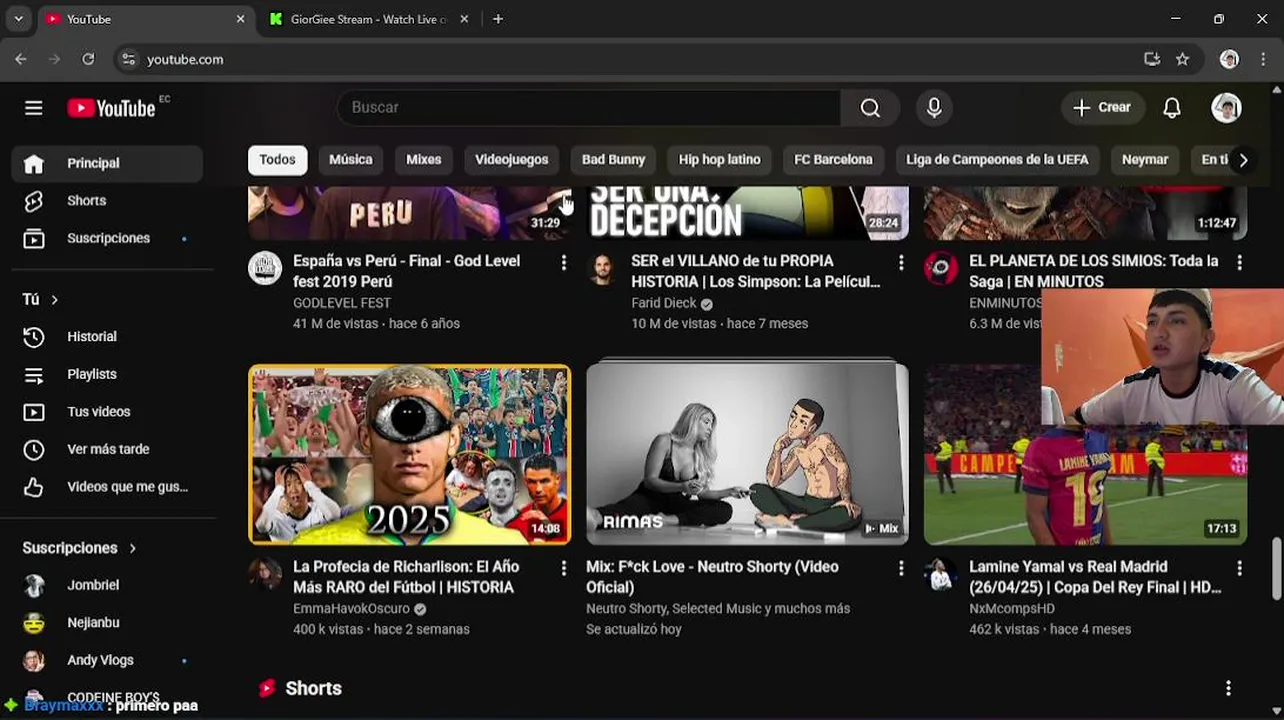
Task: Open video title La Profecía de Richarlison
Action: tap(406, 577)
